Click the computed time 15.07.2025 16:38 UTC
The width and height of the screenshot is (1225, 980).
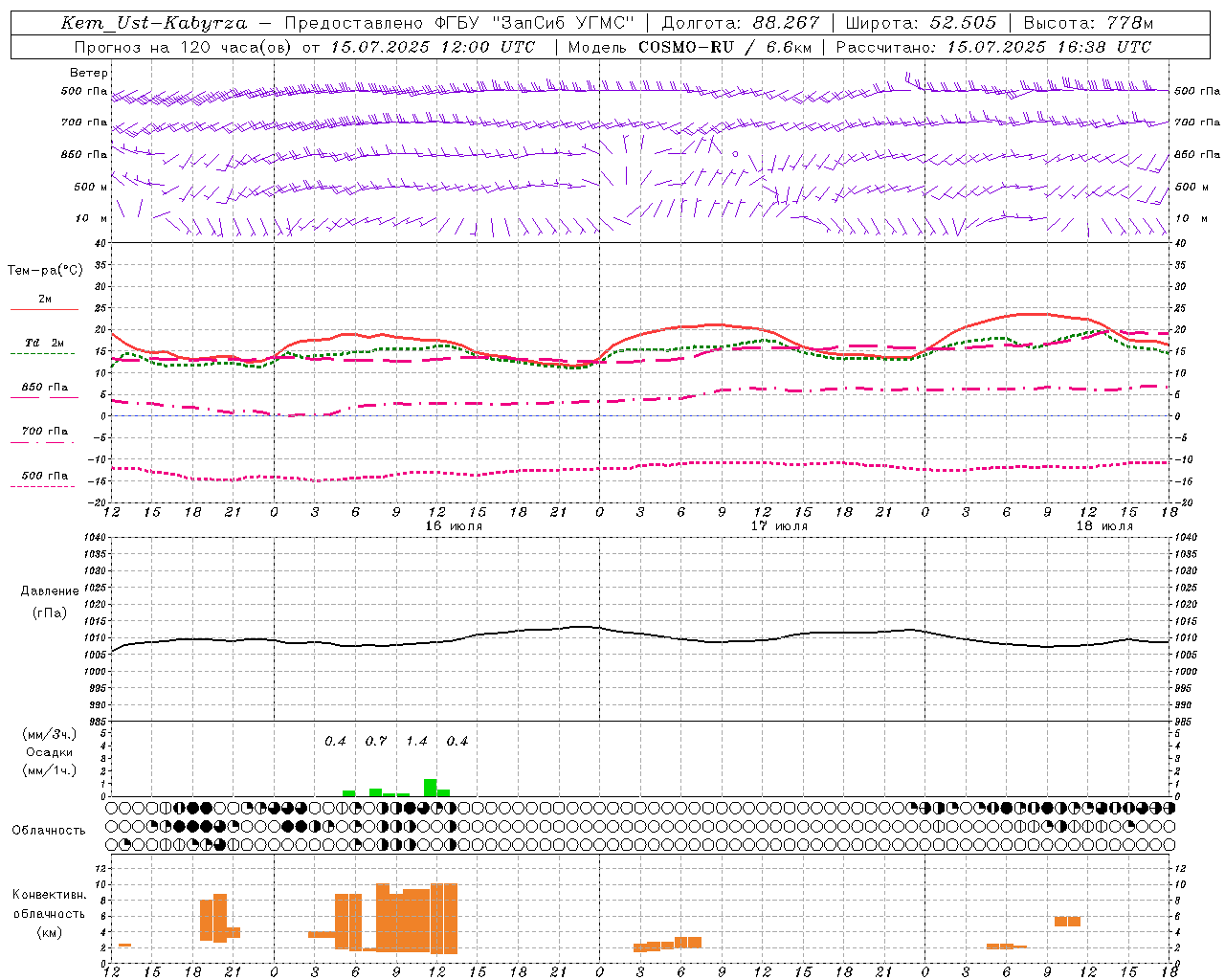coord(1049,47)
